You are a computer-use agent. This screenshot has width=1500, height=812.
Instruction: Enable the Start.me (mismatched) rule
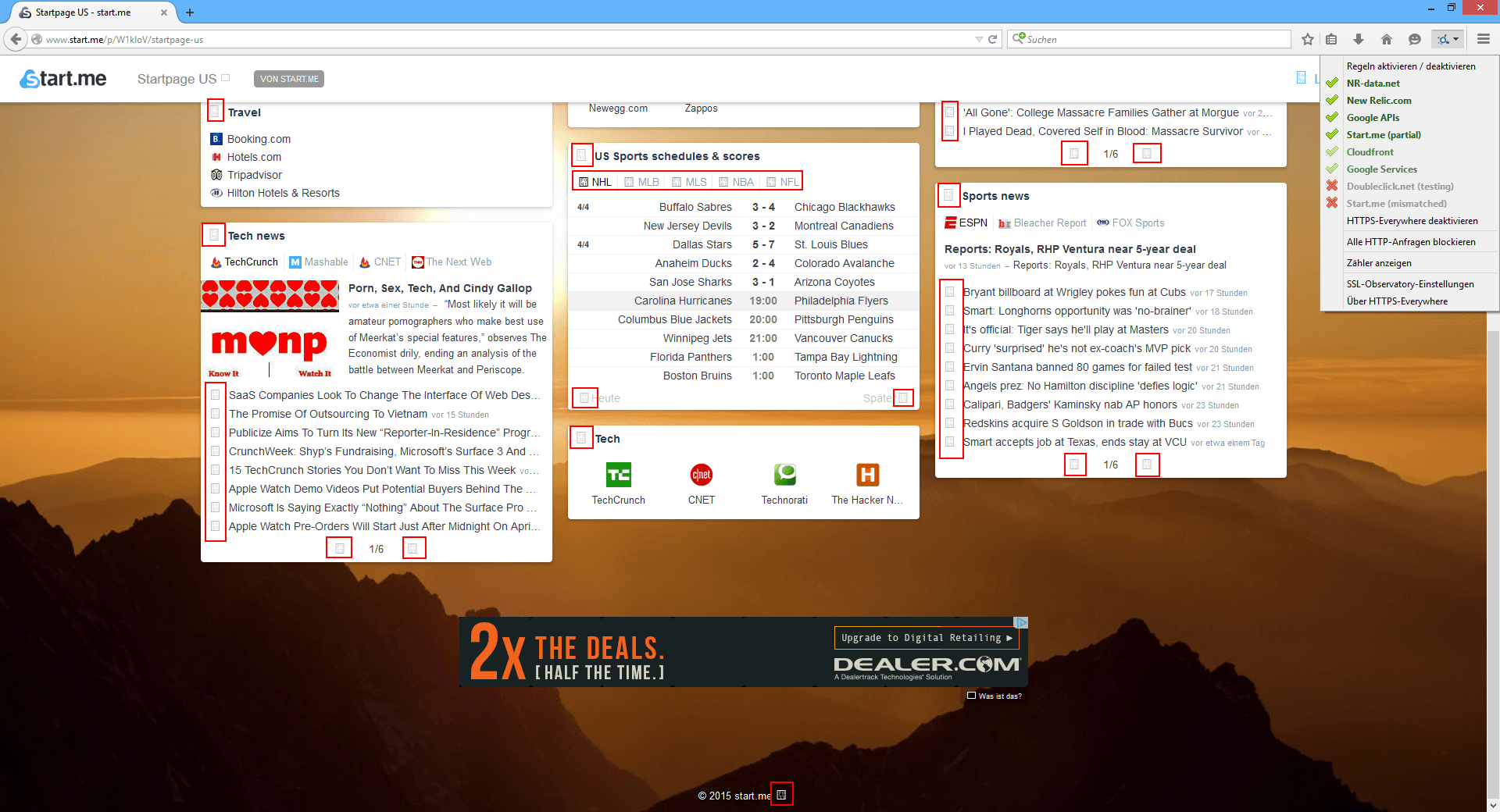[x=1396, y=204]
